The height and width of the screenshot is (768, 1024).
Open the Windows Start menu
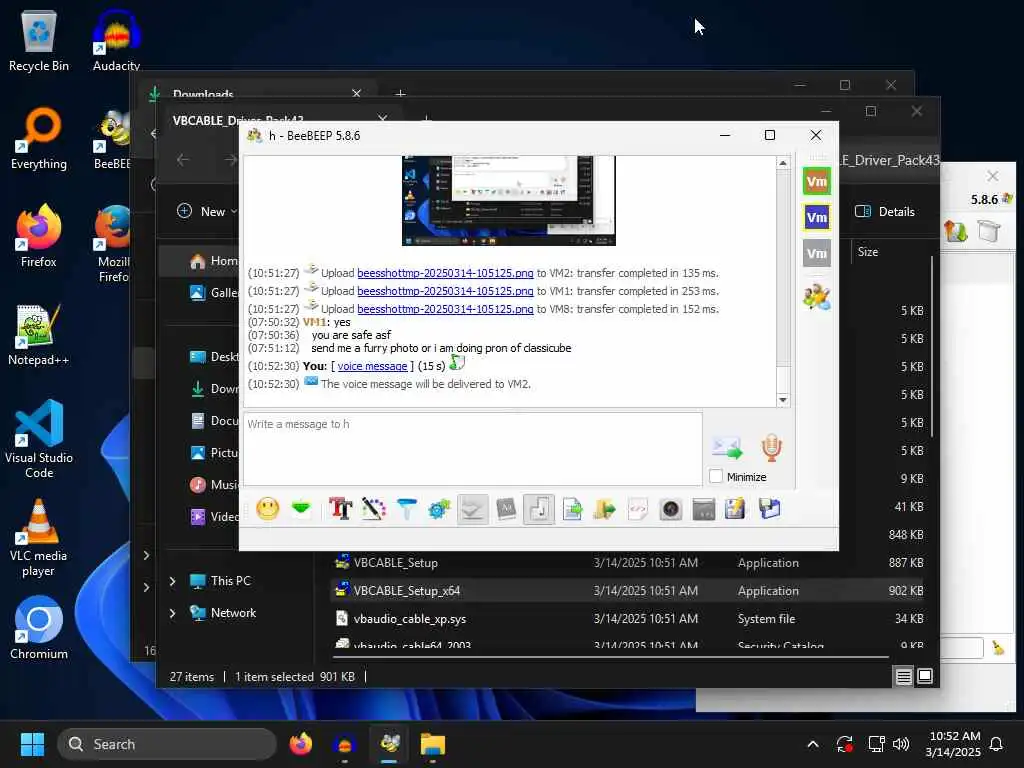[x=32, y=744]
